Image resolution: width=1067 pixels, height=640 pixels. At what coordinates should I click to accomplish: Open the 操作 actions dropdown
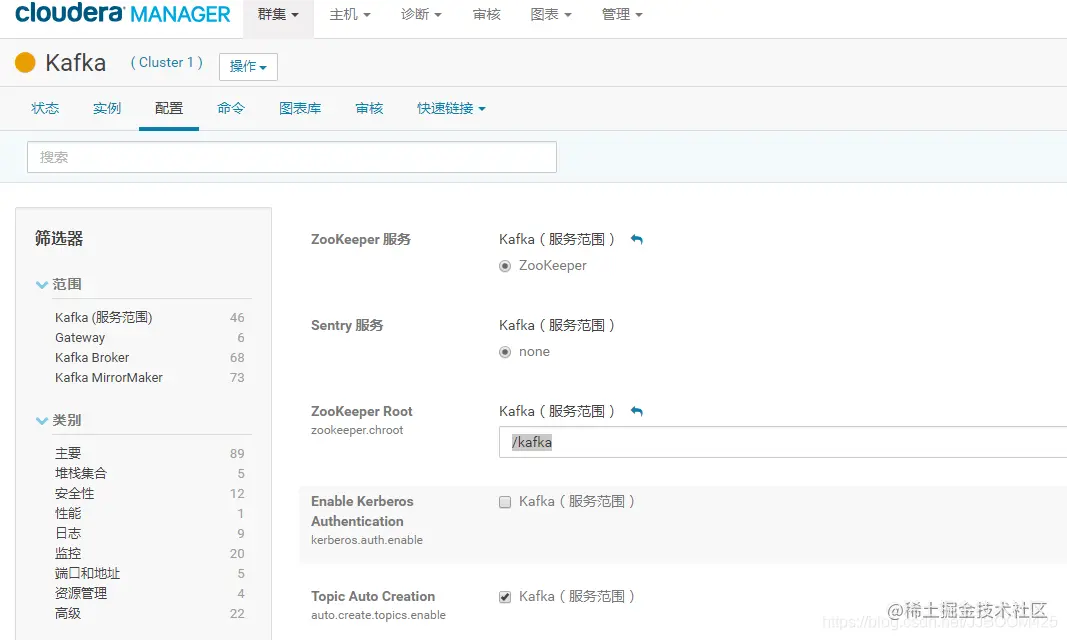(248, 67)
